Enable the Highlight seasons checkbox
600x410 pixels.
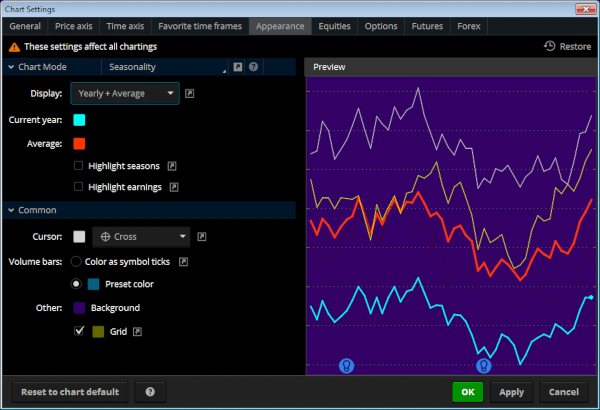[79, 165]
